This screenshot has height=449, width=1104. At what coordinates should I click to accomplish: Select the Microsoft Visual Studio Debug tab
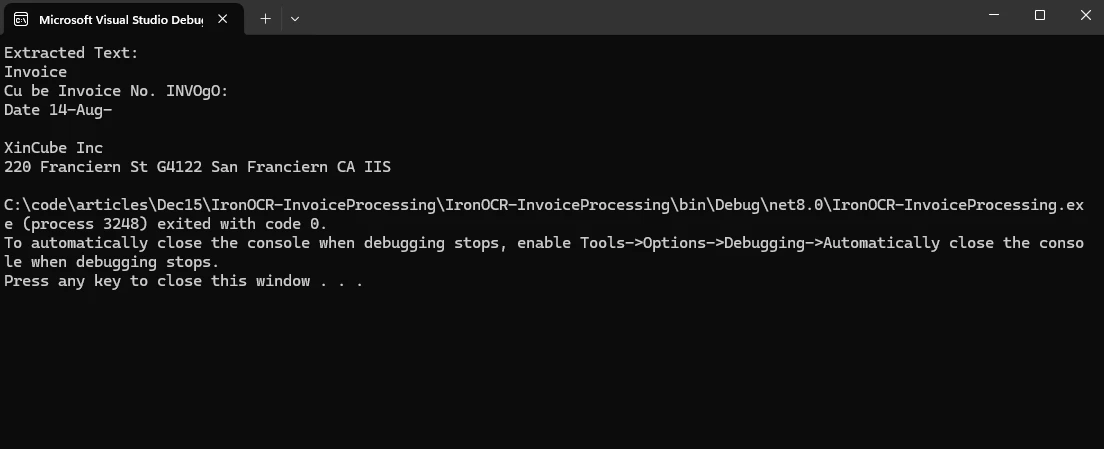[120, 19]
